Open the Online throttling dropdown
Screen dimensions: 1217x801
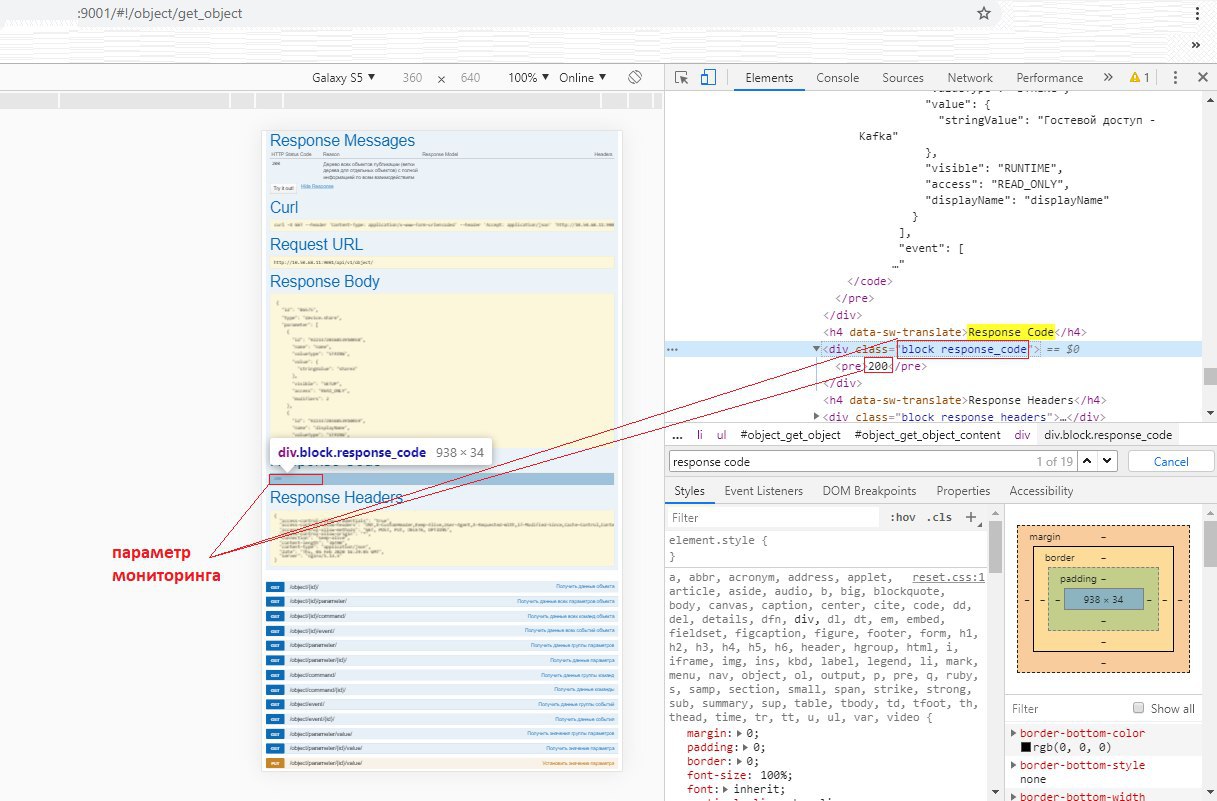pos(581,77)
